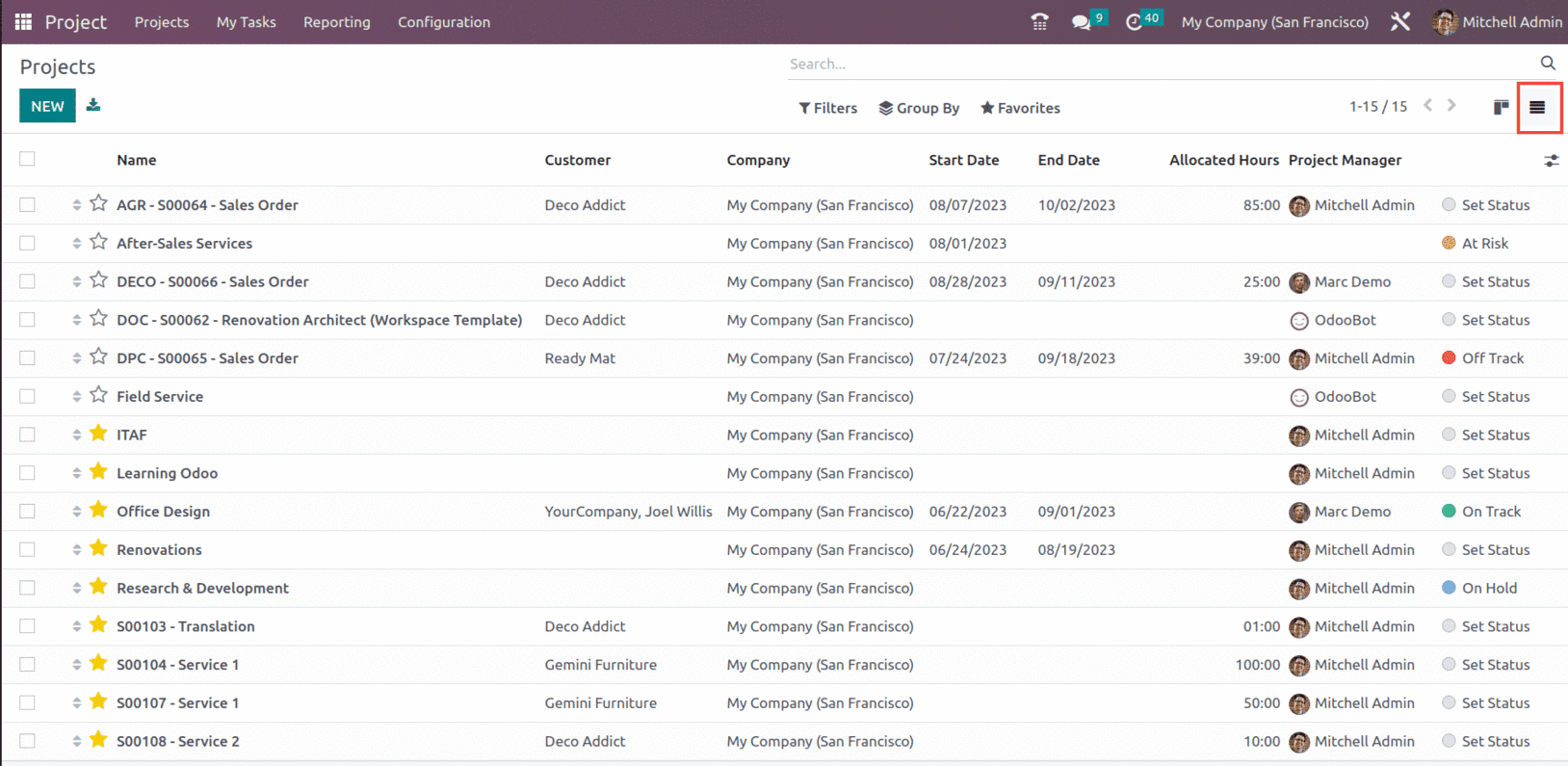Star the After-Sales Services project
Image resolution: width=1568 pixels, height=766 pixels.
(98, 242)
